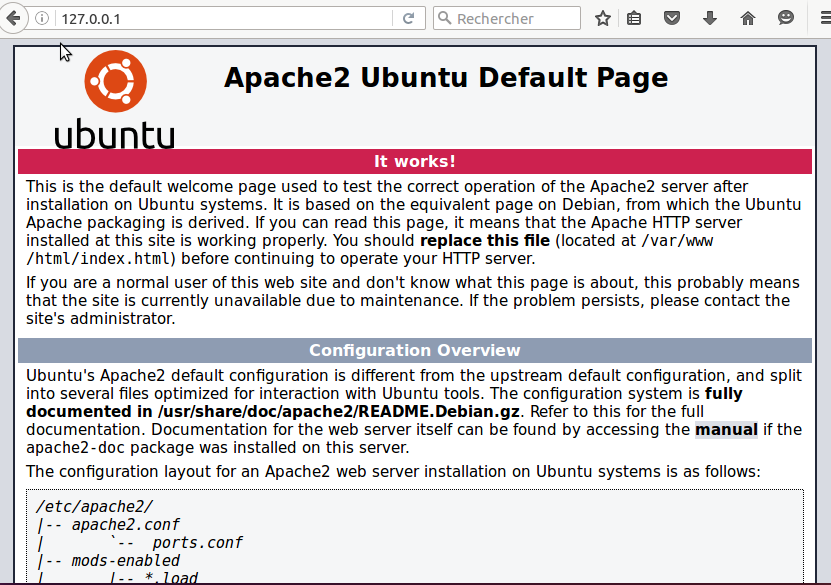Screen dimensions: 831x585
Task: Click the ports.conf entry in layout
Action: point(197,543)
